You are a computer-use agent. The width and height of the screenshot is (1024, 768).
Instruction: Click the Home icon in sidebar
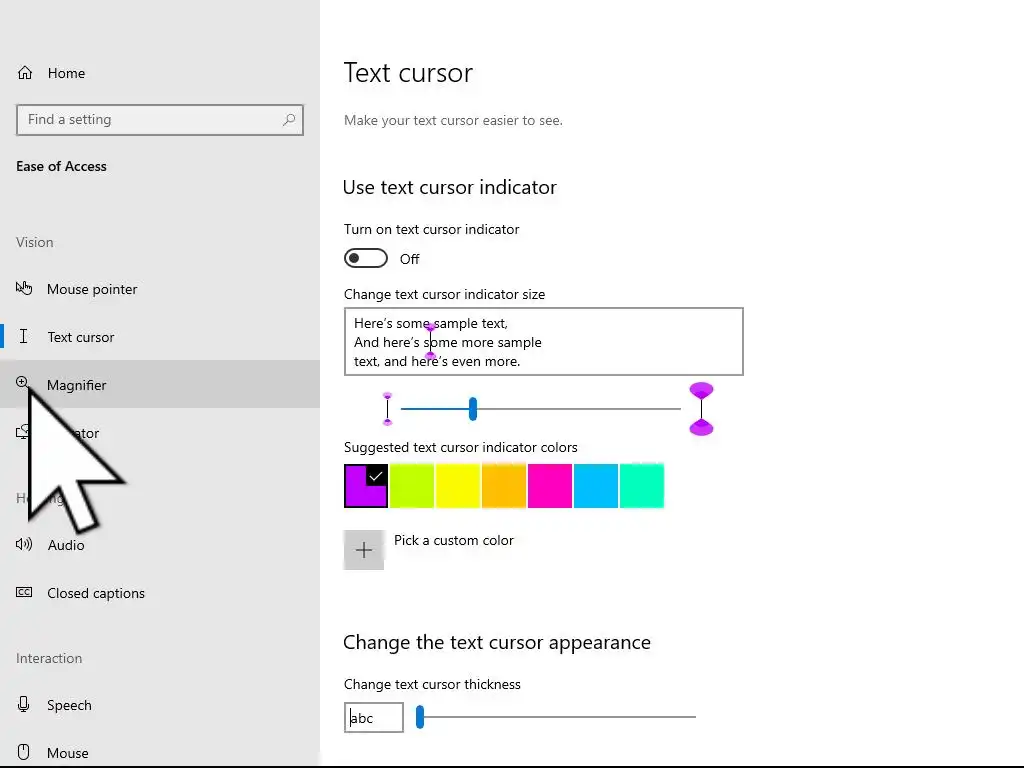24,73
